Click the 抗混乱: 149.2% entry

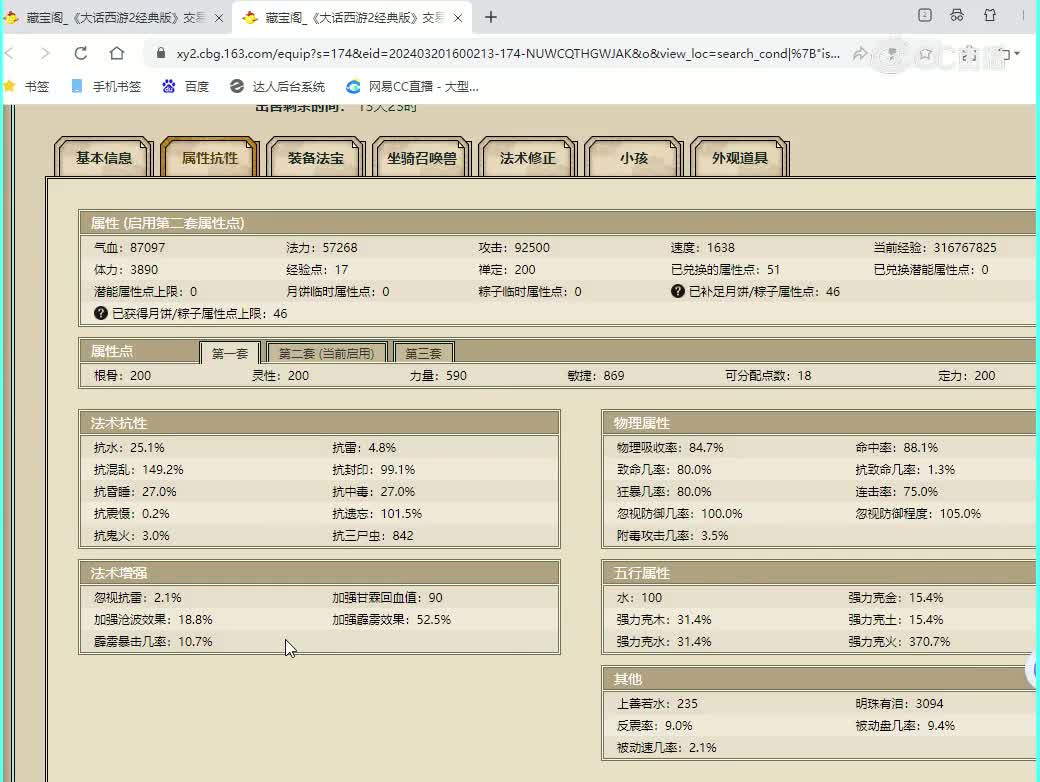point(139,470)
